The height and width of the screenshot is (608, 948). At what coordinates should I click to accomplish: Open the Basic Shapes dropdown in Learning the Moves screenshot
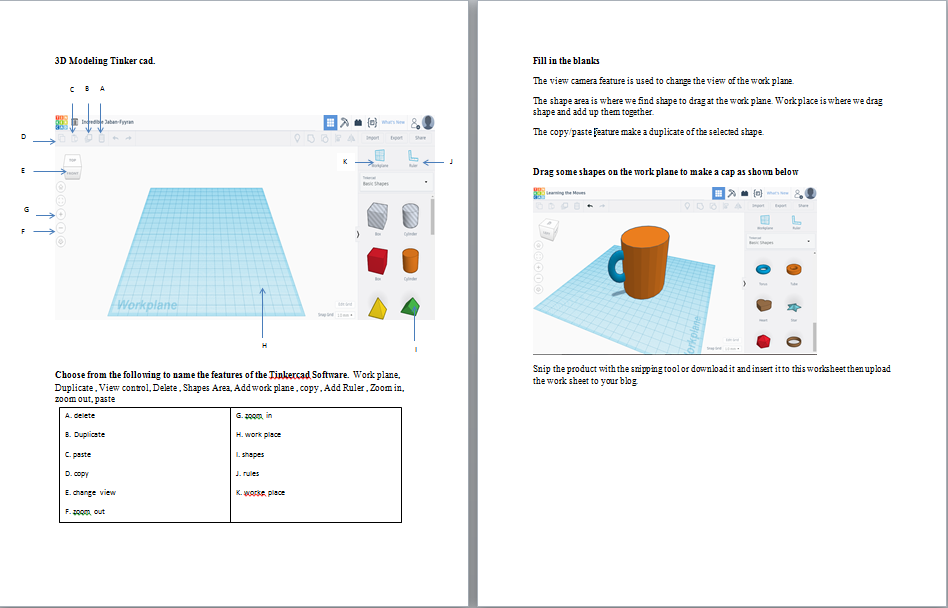point(781,241)
